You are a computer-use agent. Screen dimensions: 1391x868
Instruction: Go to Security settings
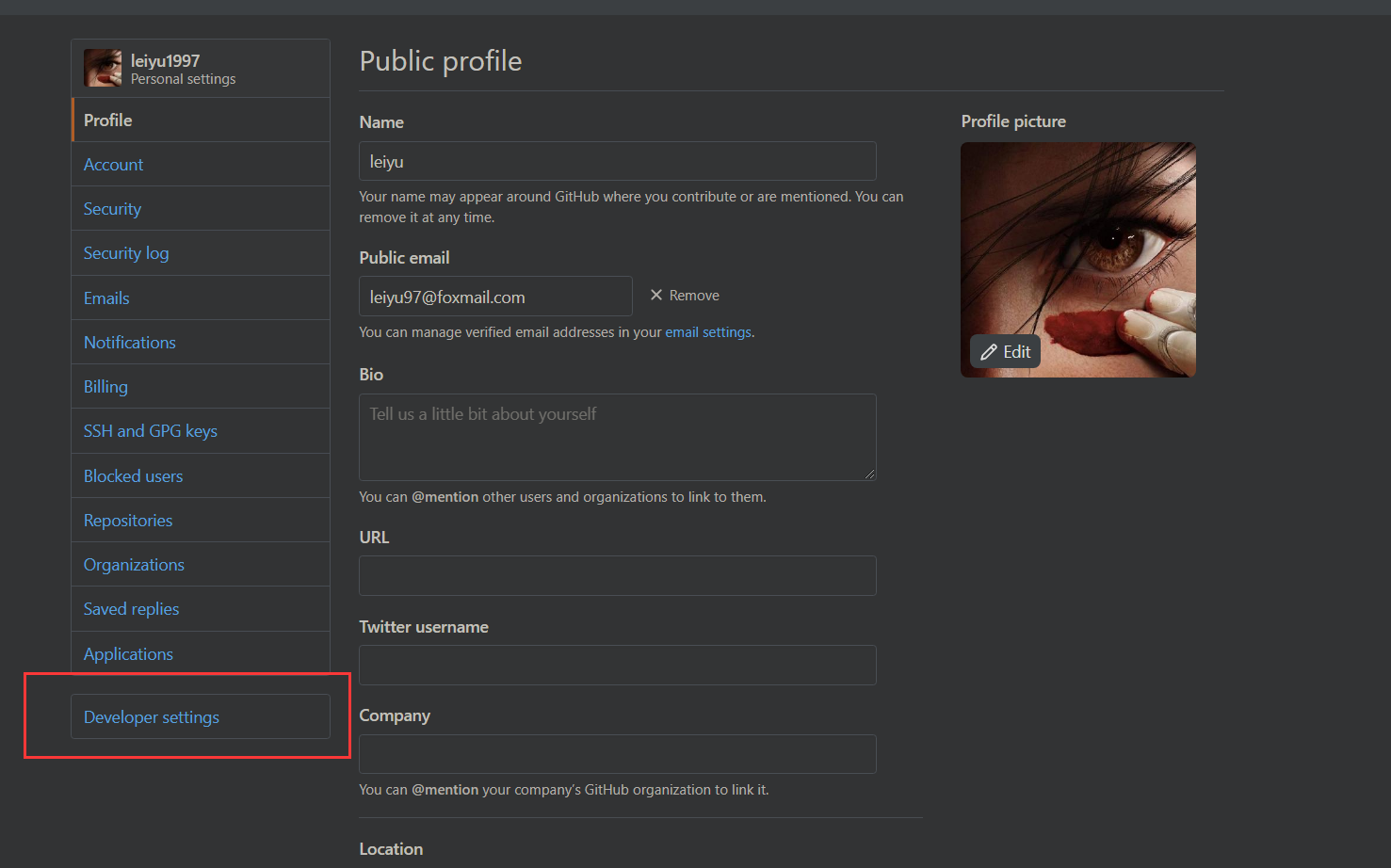coord(201,209)
